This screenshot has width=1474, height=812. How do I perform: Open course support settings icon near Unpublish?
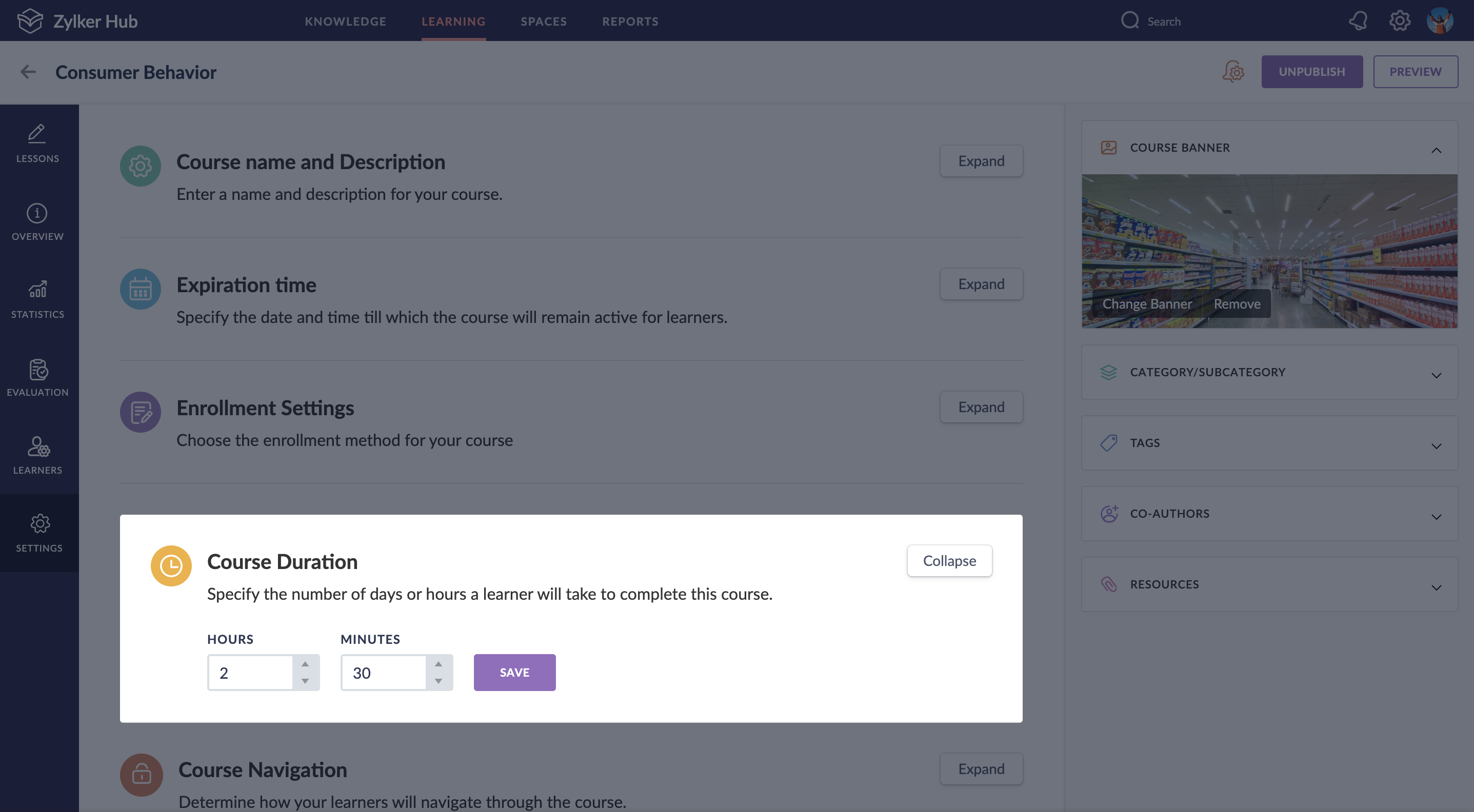coord(1233,72)
